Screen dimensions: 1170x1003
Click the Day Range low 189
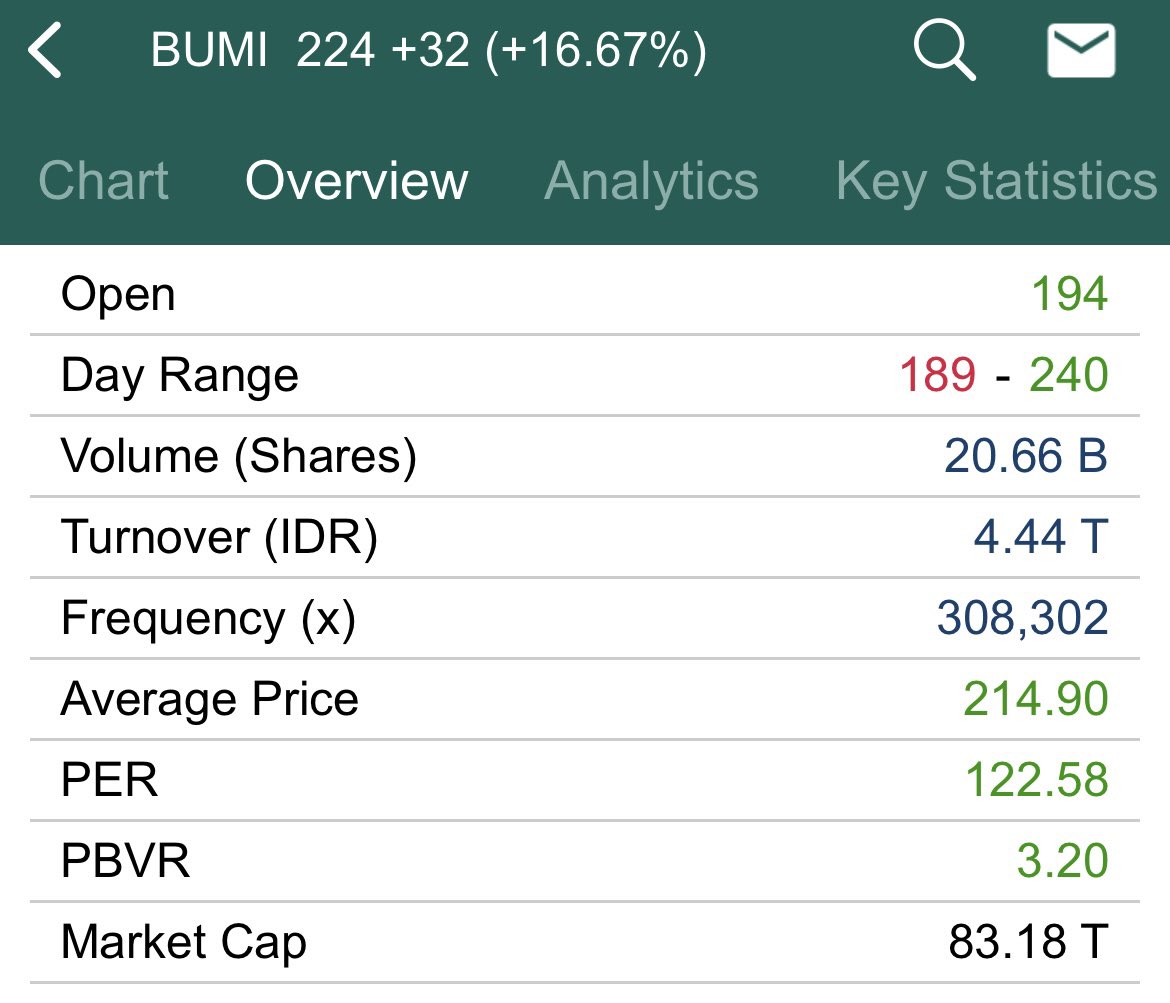(937, 374)
